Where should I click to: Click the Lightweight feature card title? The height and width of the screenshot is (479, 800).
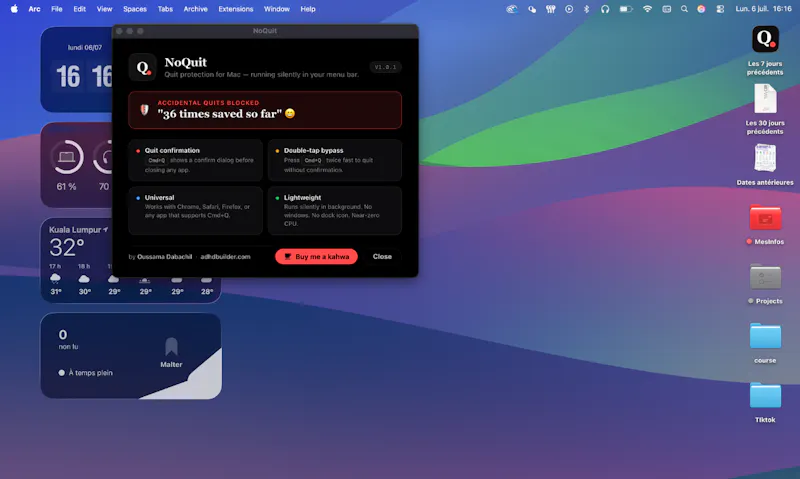(302, 197)
